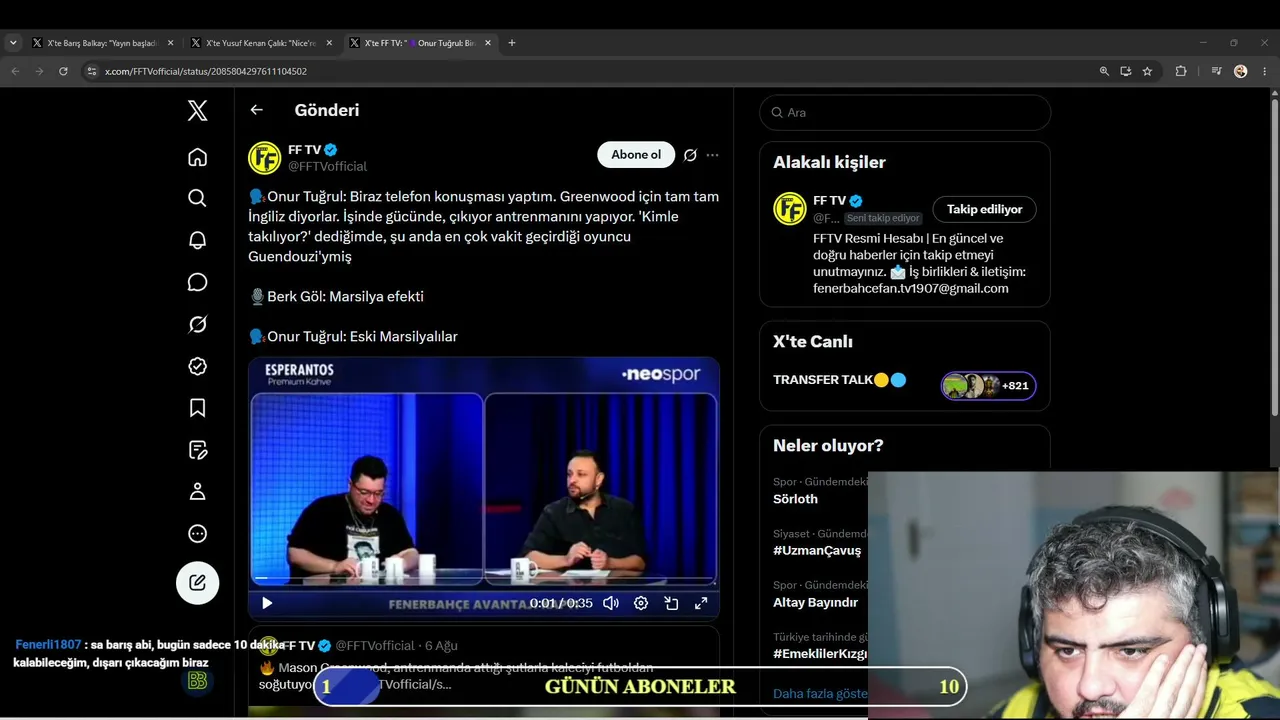
Task: Close the FF TV tab
Action: [488, 43]
